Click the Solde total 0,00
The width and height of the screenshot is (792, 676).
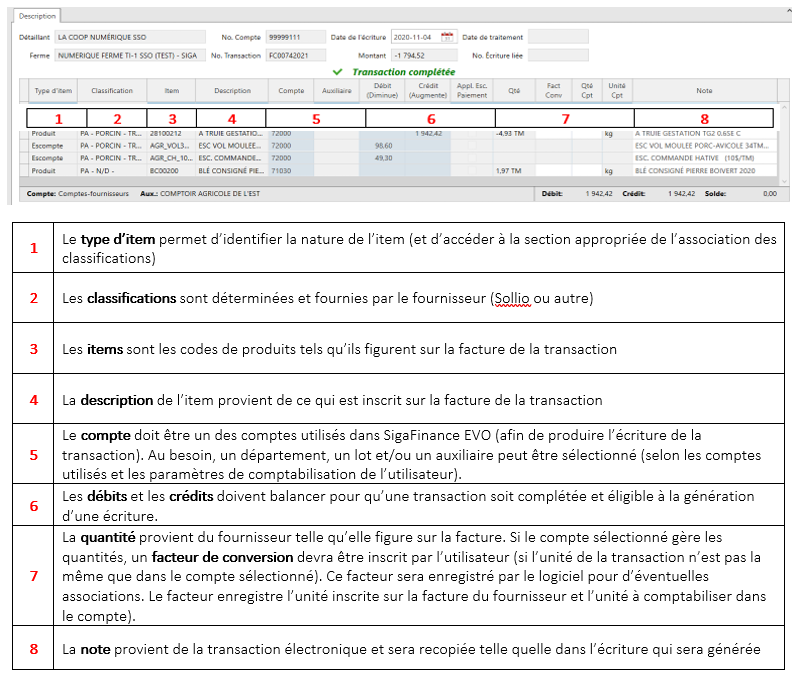tap(770, 194)
